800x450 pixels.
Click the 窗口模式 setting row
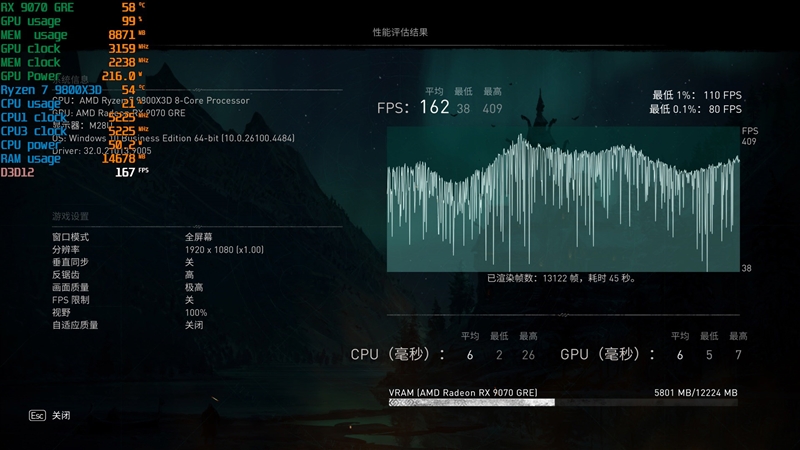[197, 237]
